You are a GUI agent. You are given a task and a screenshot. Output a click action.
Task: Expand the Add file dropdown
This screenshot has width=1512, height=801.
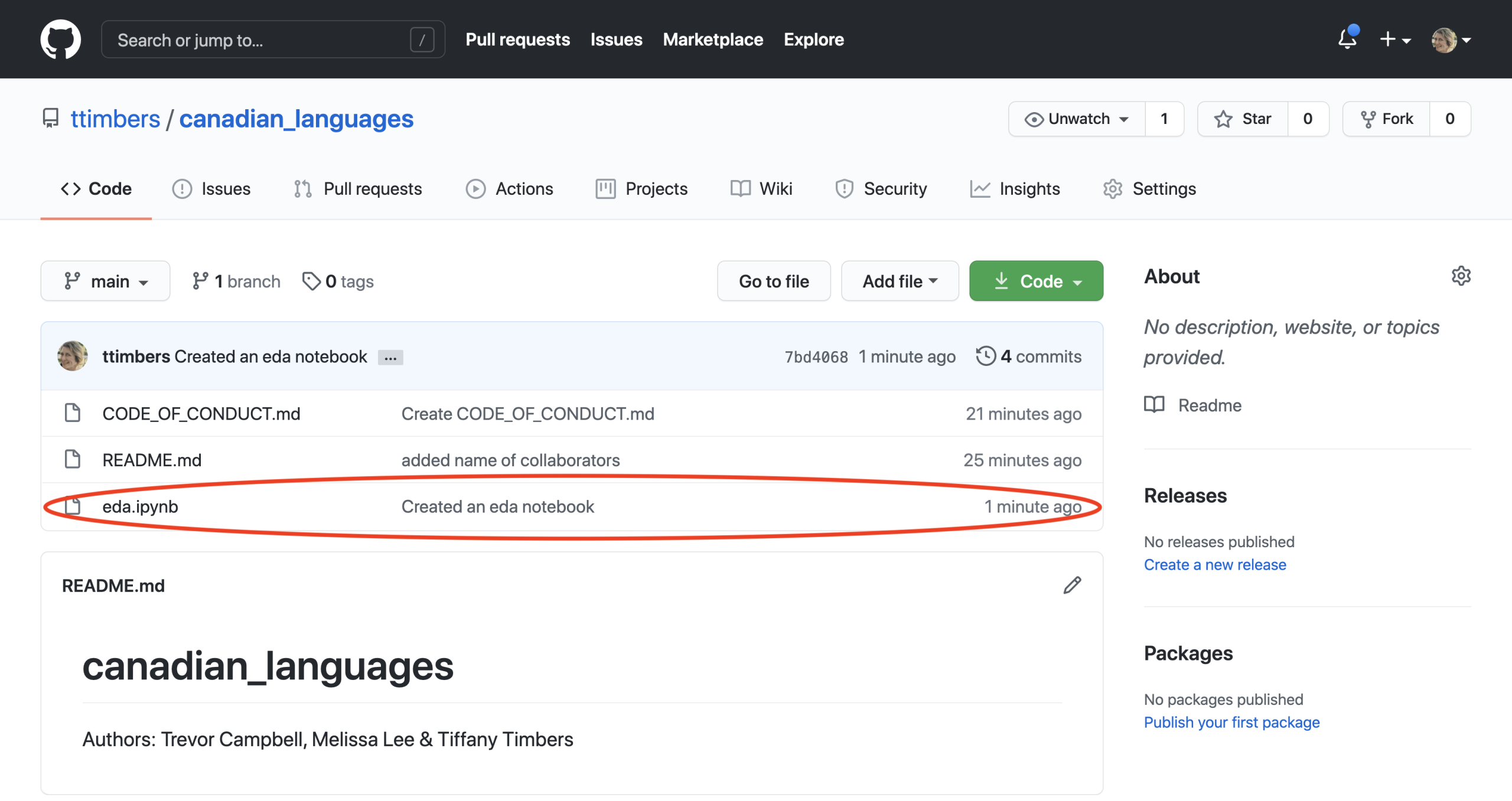[x=900, y=281]
